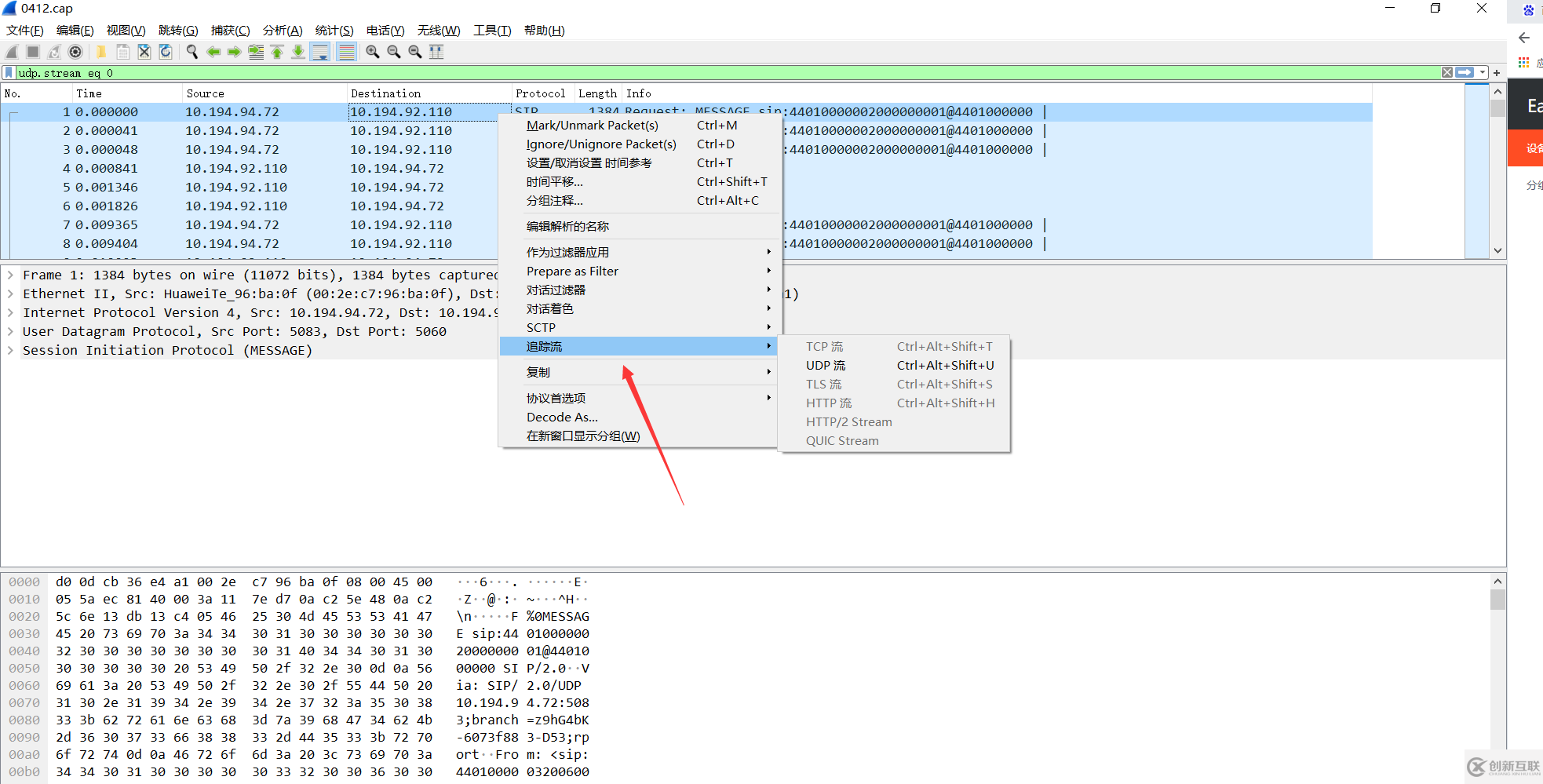The width and height of the screenshot is (1543, 784).
Task: Click the find packet magnifier icon
Action: pyautogui.click(x=192, y=52)
